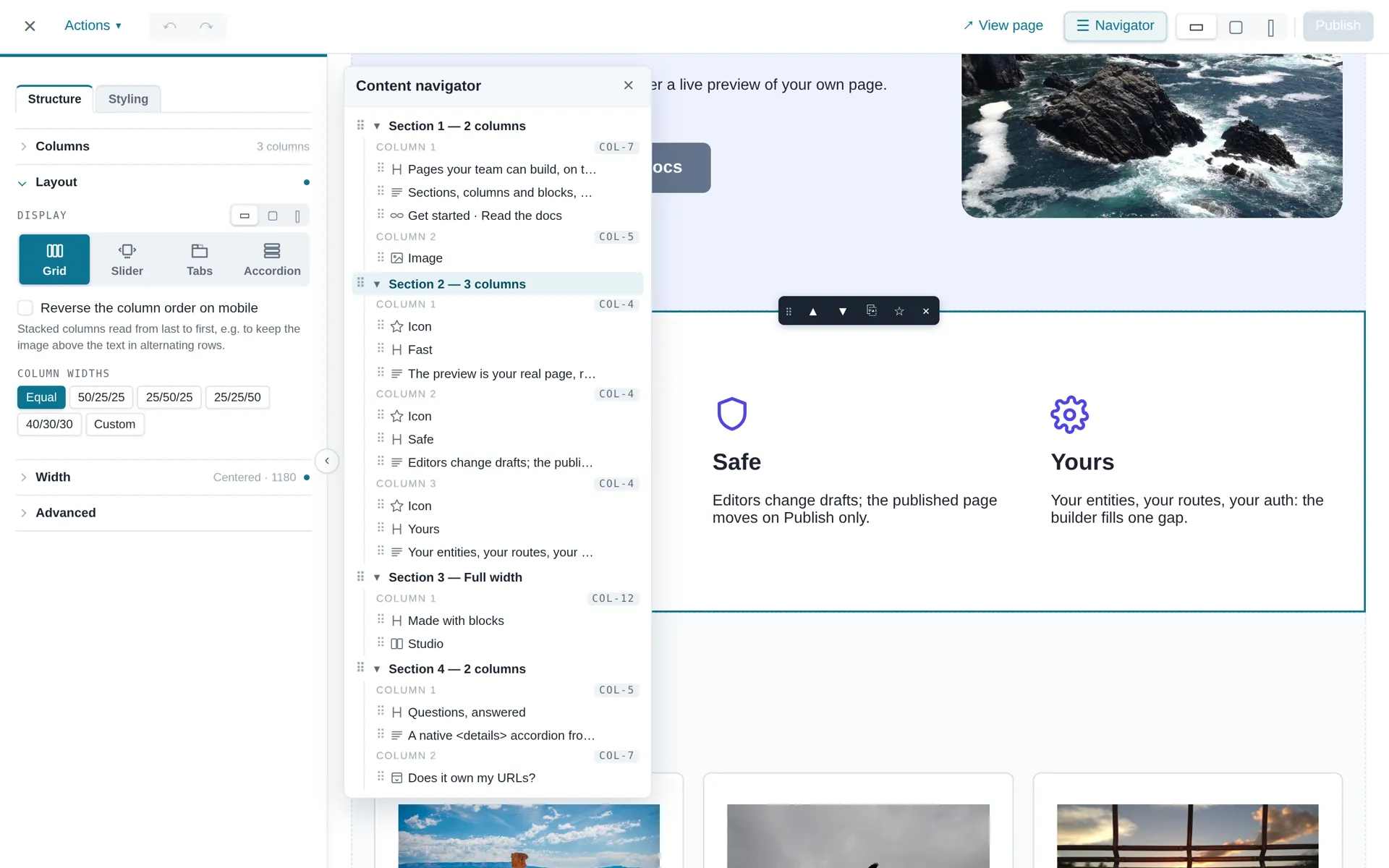
Task: Expand the Advanced panel section
Action: coord(163,513)
